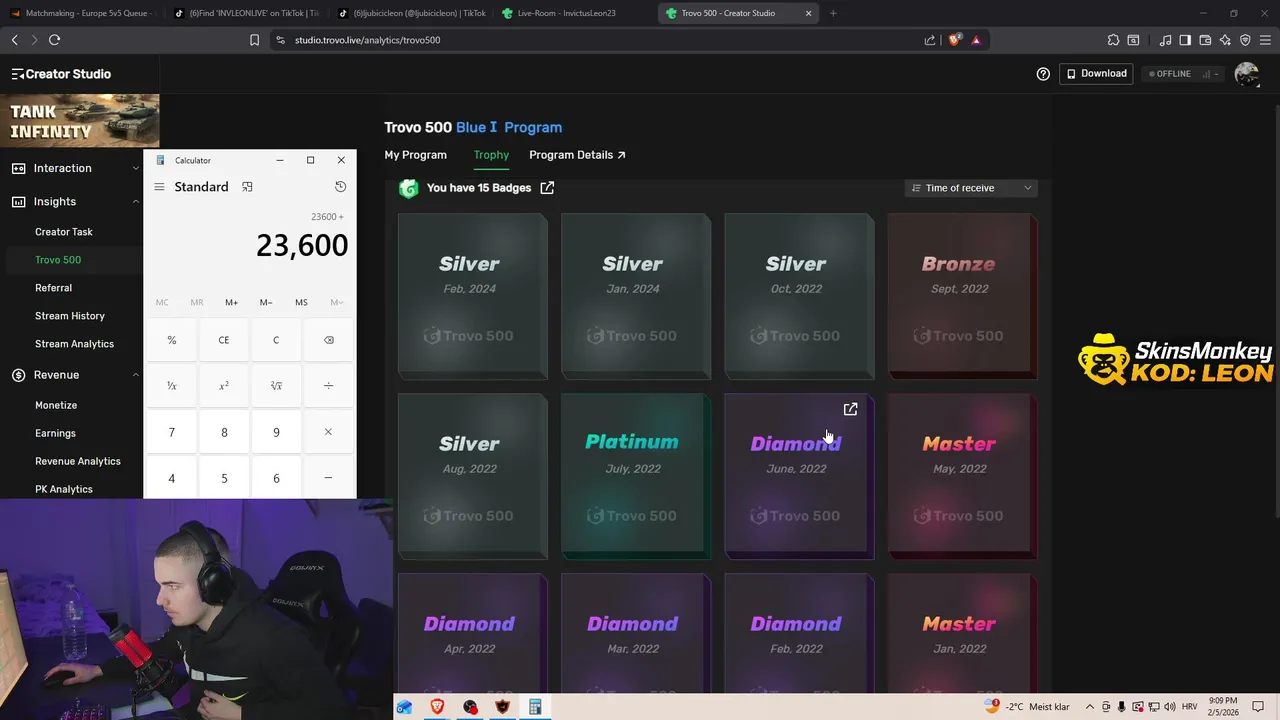Click Keep on top icon in Calculator
1280x720 pixels.
click(247, 187)
